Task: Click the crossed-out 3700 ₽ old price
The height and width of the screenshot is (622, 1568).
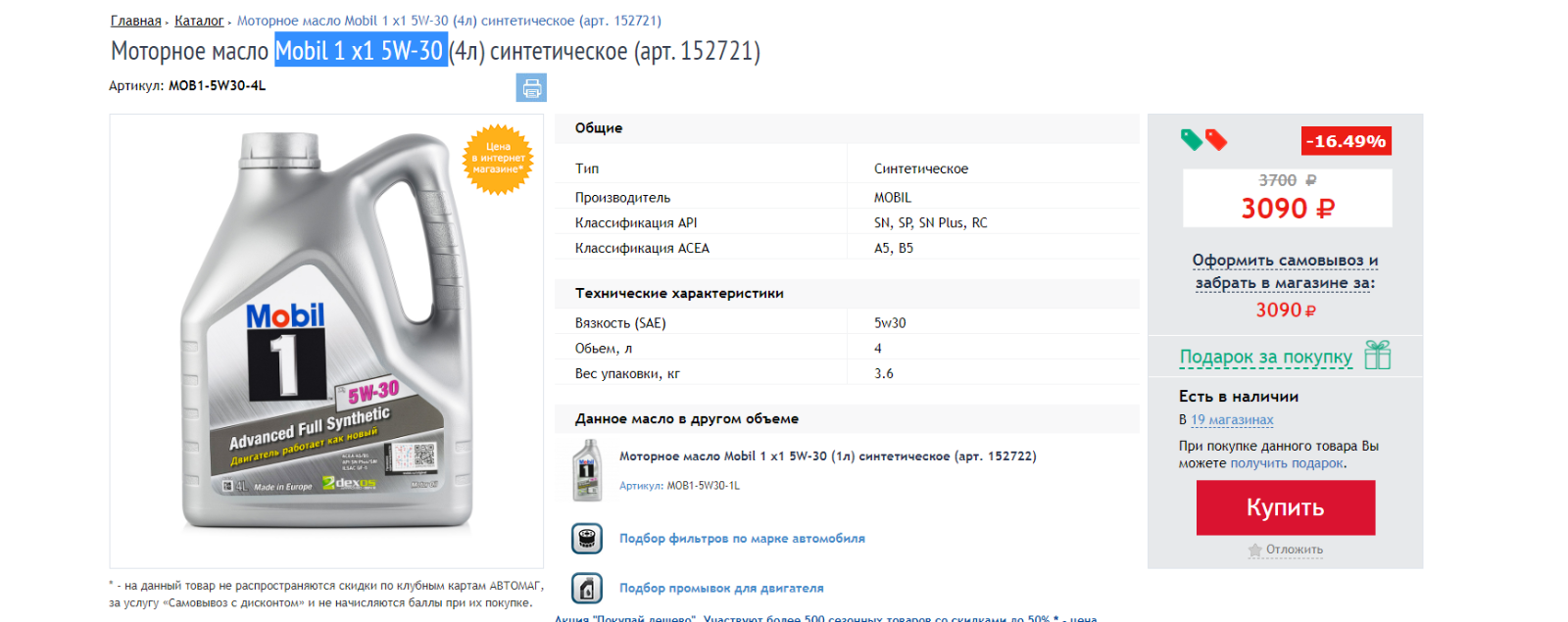Action: pos(1288,180)
